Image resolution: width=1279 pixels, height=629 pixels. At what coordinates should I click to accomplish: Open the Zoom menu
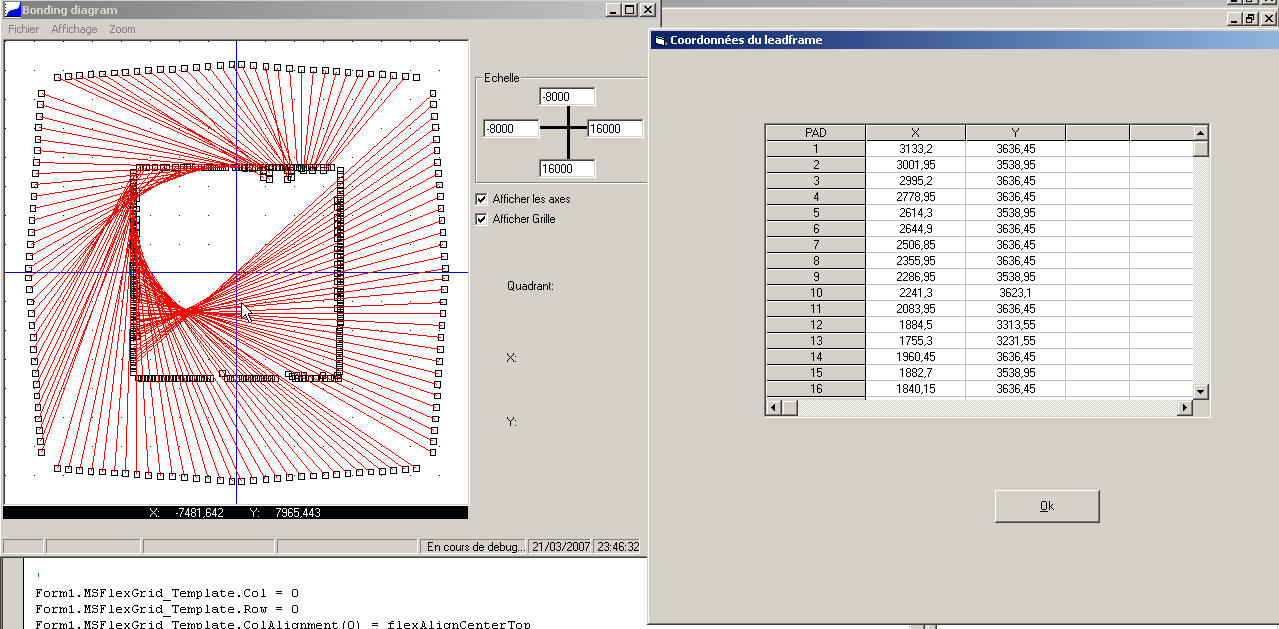(x=122, y=30)
